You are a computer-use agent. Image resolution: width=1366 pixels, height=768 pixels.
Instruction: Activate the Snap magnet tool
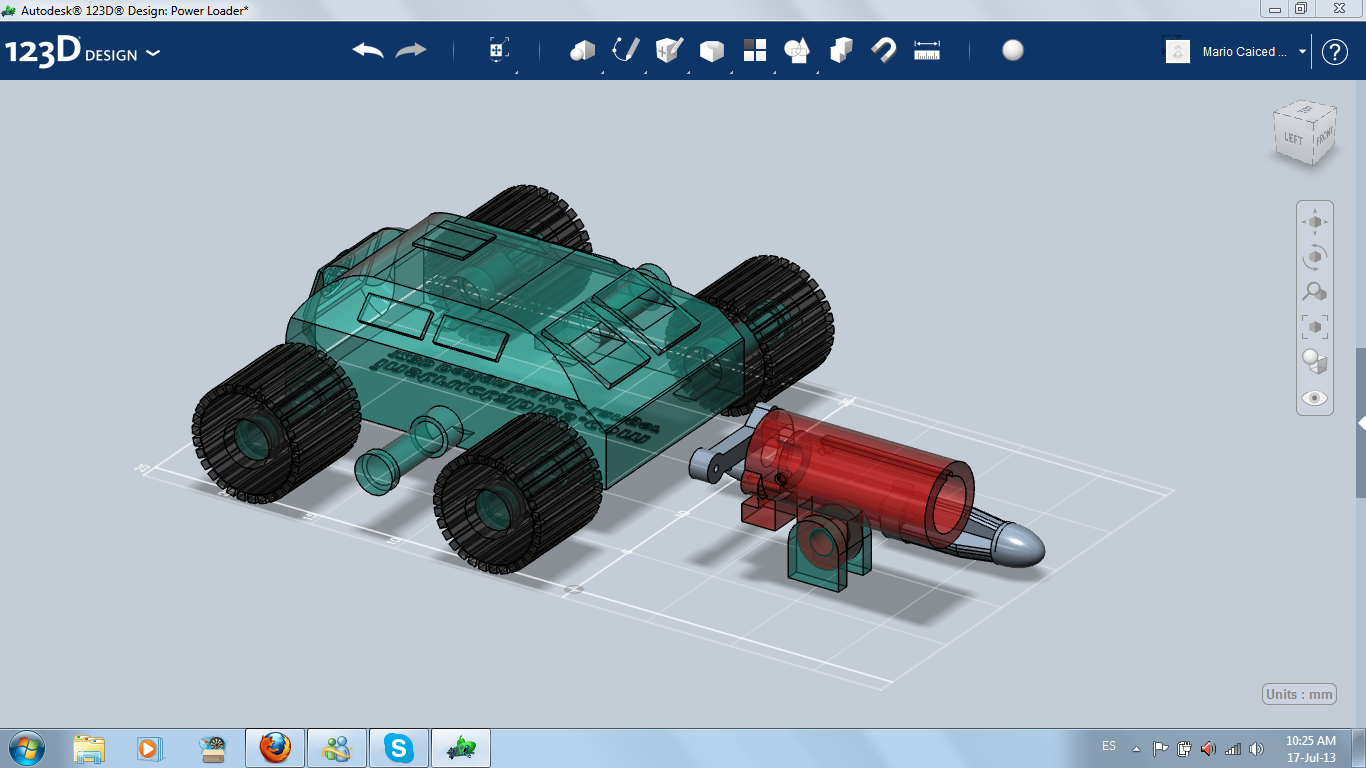point(884,50)
